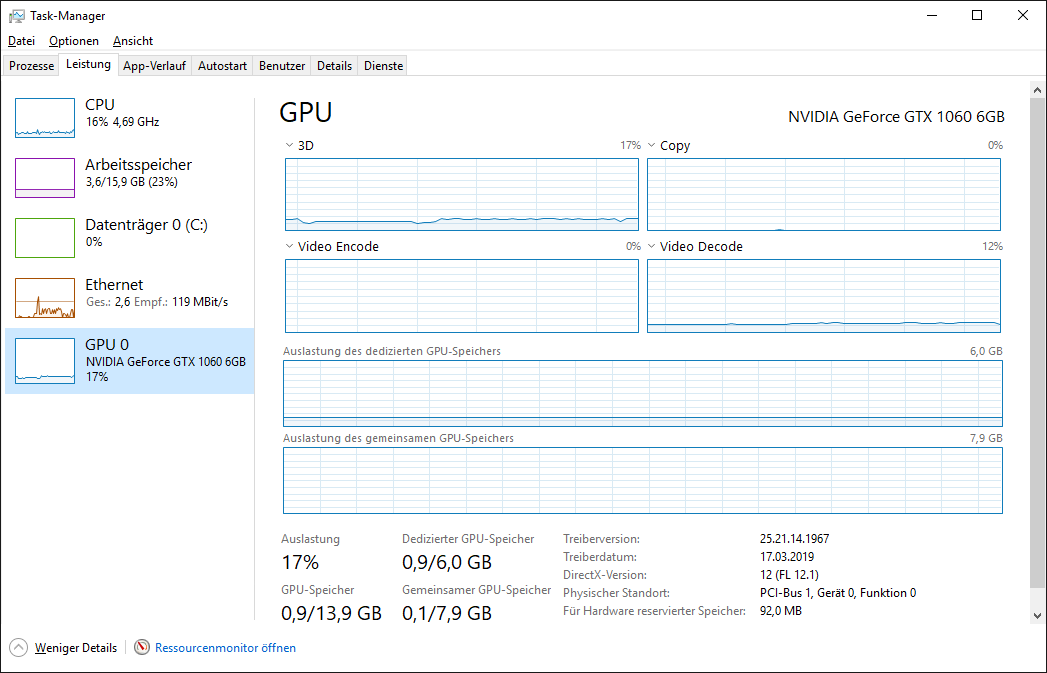The image size is (1047, 673).
Task: Select the Datenträger 0 (C:) graph thumbnail
Action: tap(45, 238)
